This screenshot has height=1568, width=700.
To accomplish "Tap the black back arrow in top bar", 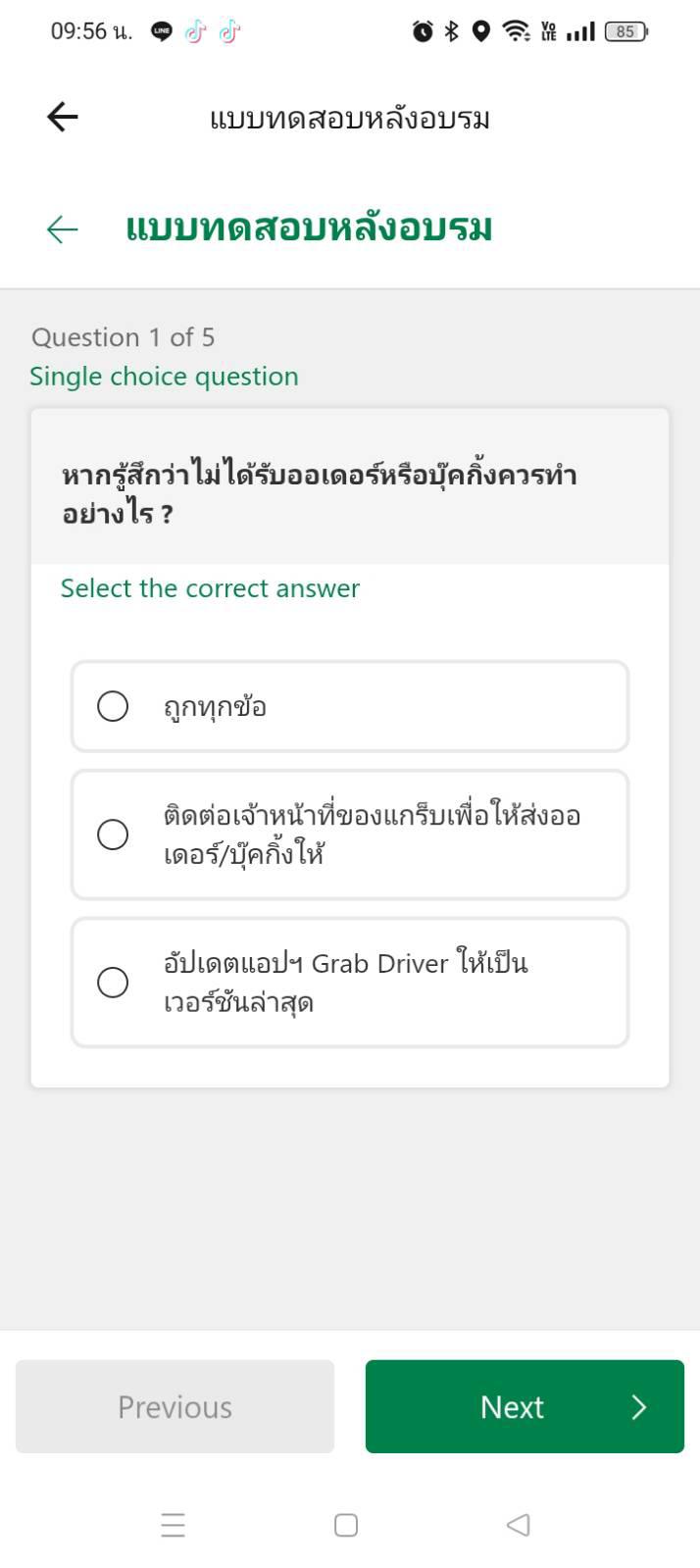I will 62,117.
